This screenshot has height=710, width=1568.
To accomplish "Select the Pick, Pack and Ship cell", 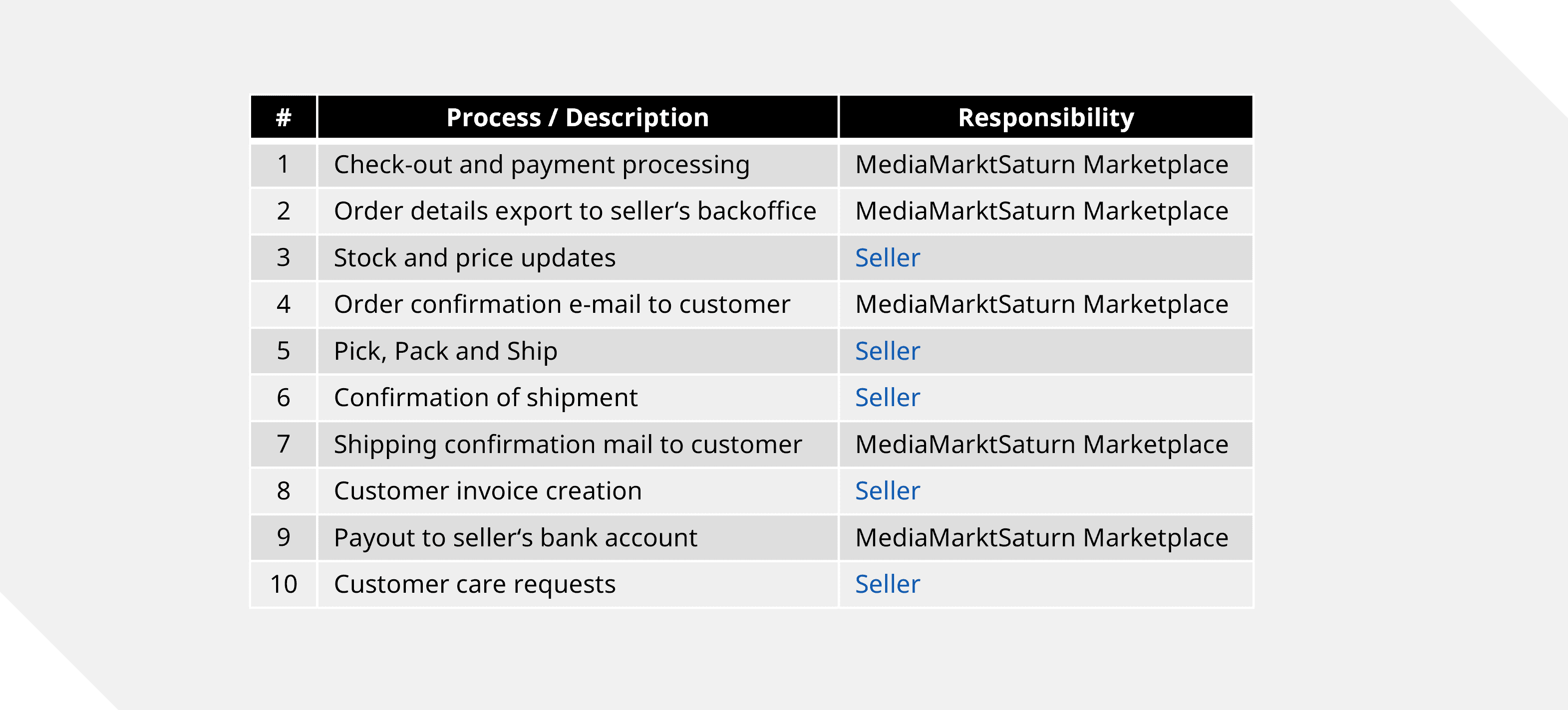I will [x=445, y=351].
